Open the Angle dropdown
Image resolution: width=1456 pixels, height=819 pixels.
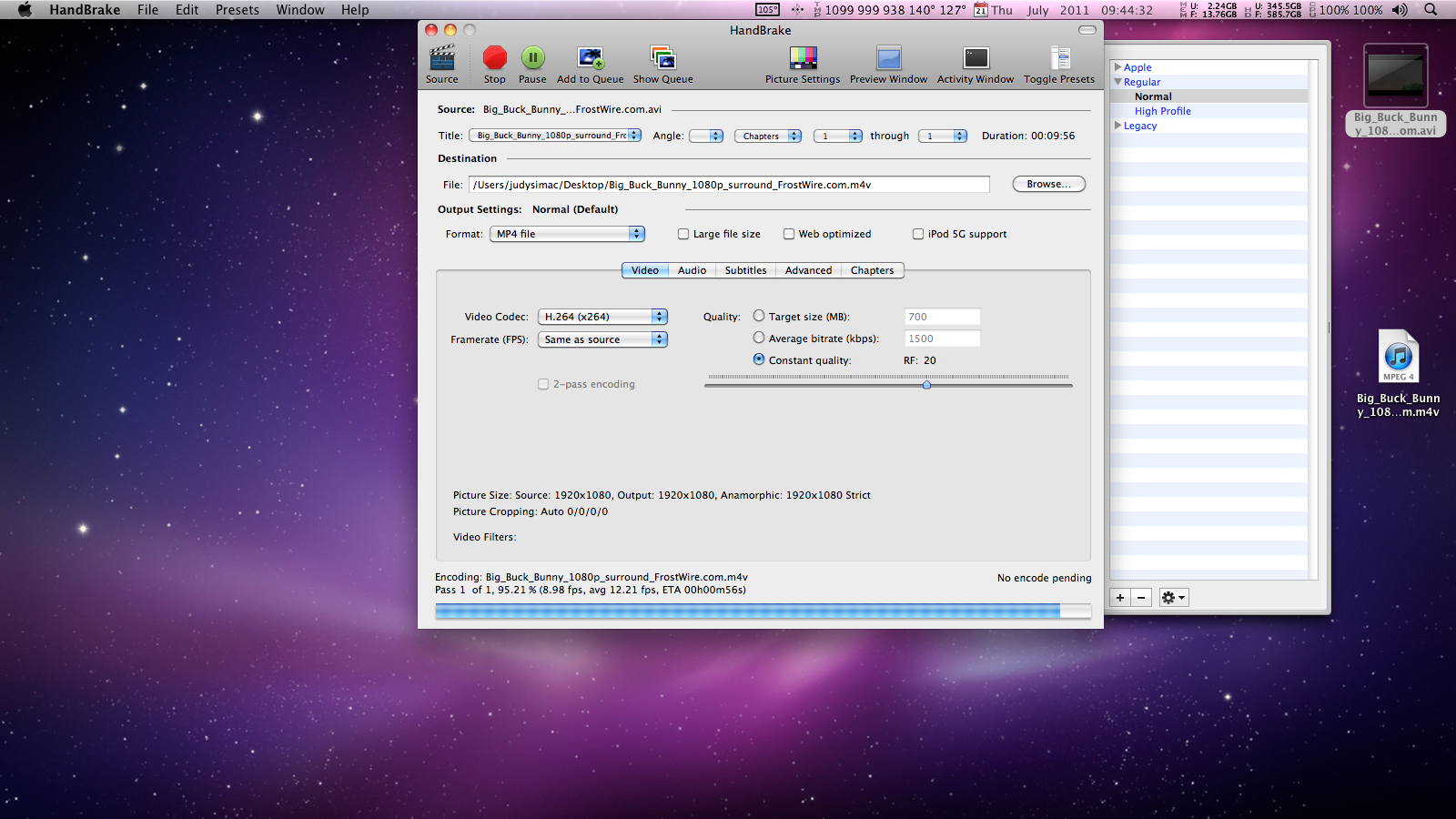[706, 136]
